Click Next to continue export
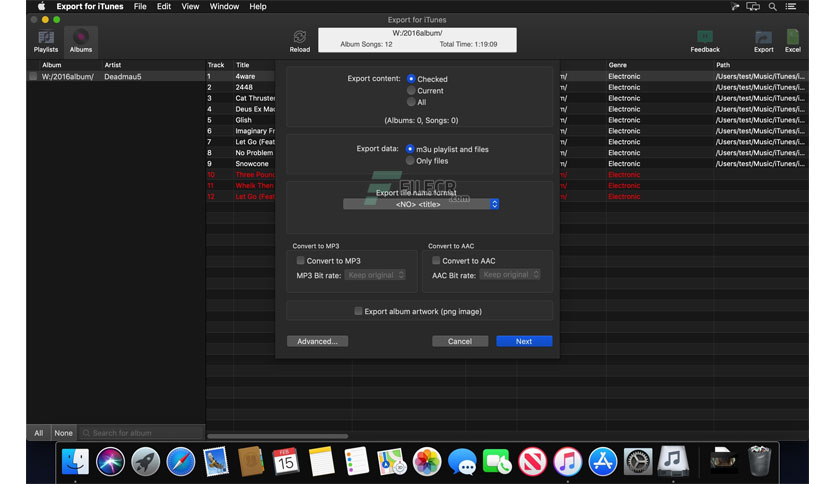Image resolution: width=836 pixels, height=484 pixels. click(524, 341)
